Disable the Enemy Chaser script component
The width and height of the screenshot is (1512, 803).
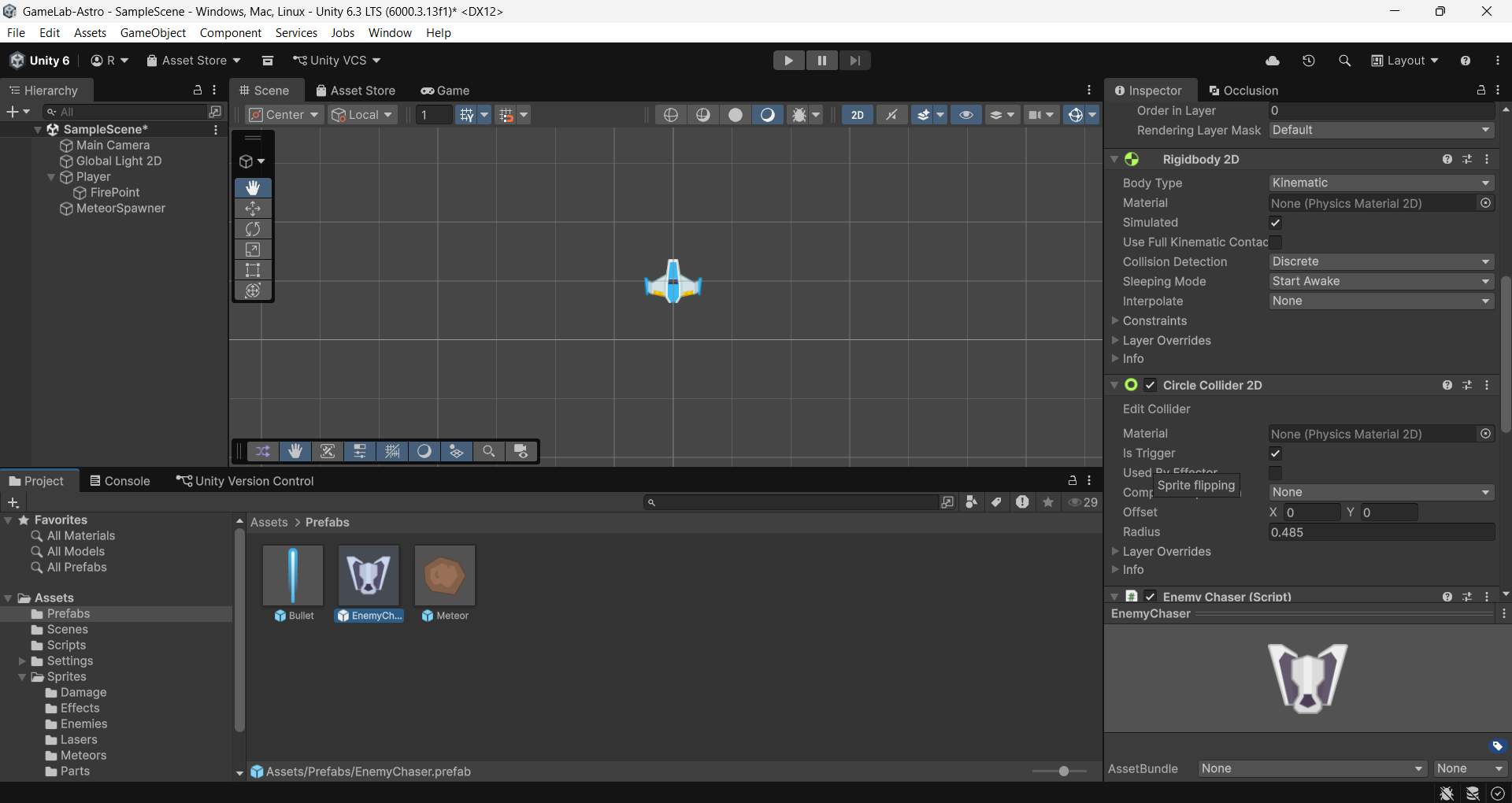pyautogui.click(x=1151, y=597)
